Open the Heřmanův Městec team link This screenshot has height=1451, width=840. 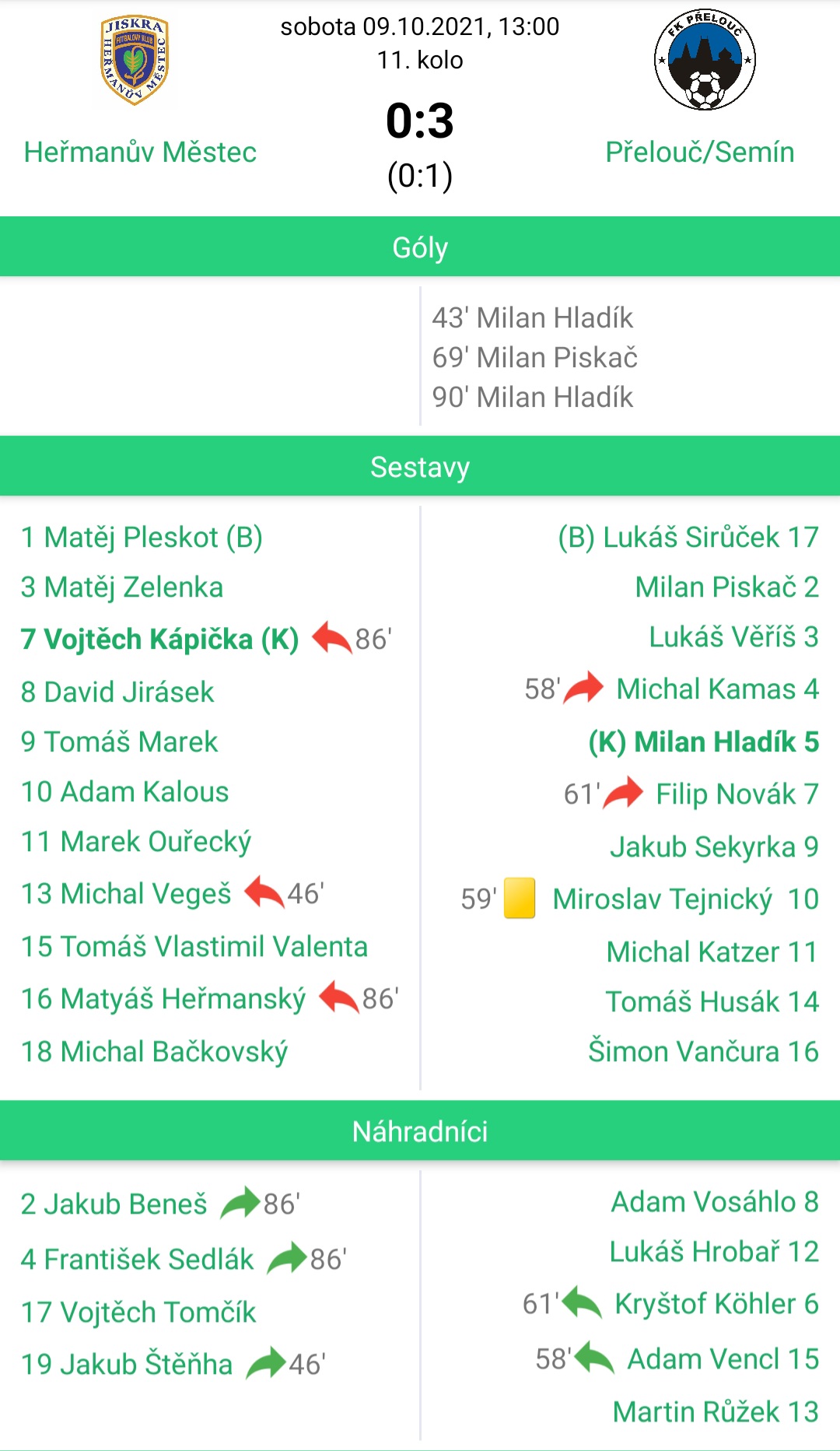pyautogui.click(x=140, y=152)
